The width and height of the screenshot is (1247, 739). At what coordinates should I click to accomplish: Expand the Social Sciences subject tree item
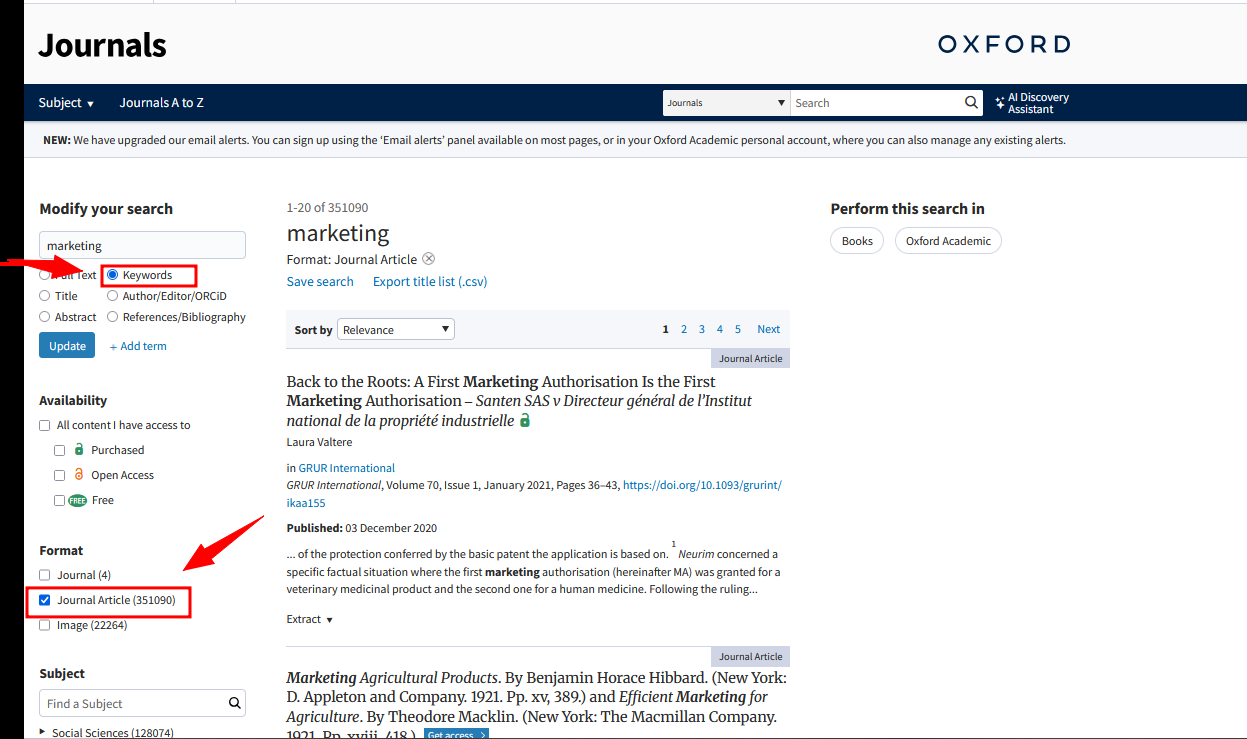(x=43, y=732)
